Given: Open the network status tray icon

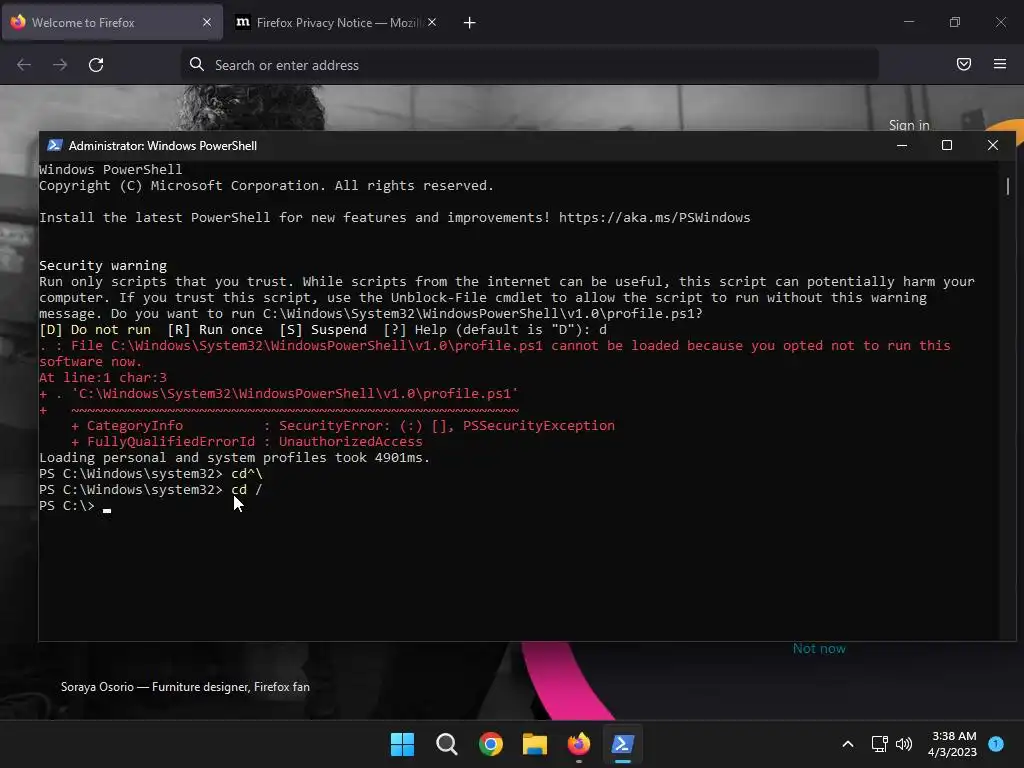Looking at the screenshot, I should pos(880,744).
